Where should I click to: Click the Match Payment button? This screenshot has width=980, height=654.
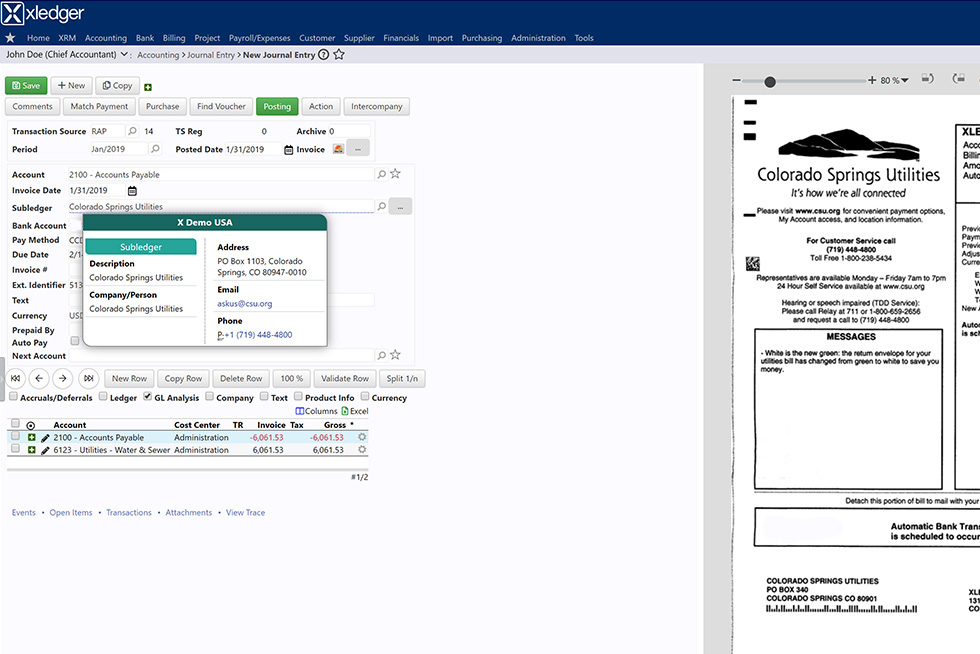(x=99, y=106)
